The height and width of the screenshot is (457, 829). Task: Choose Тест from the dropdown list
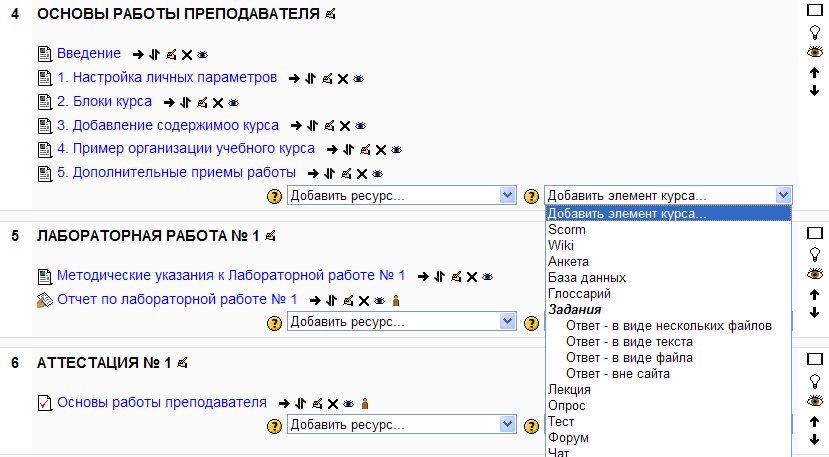[x=668, y=422]
